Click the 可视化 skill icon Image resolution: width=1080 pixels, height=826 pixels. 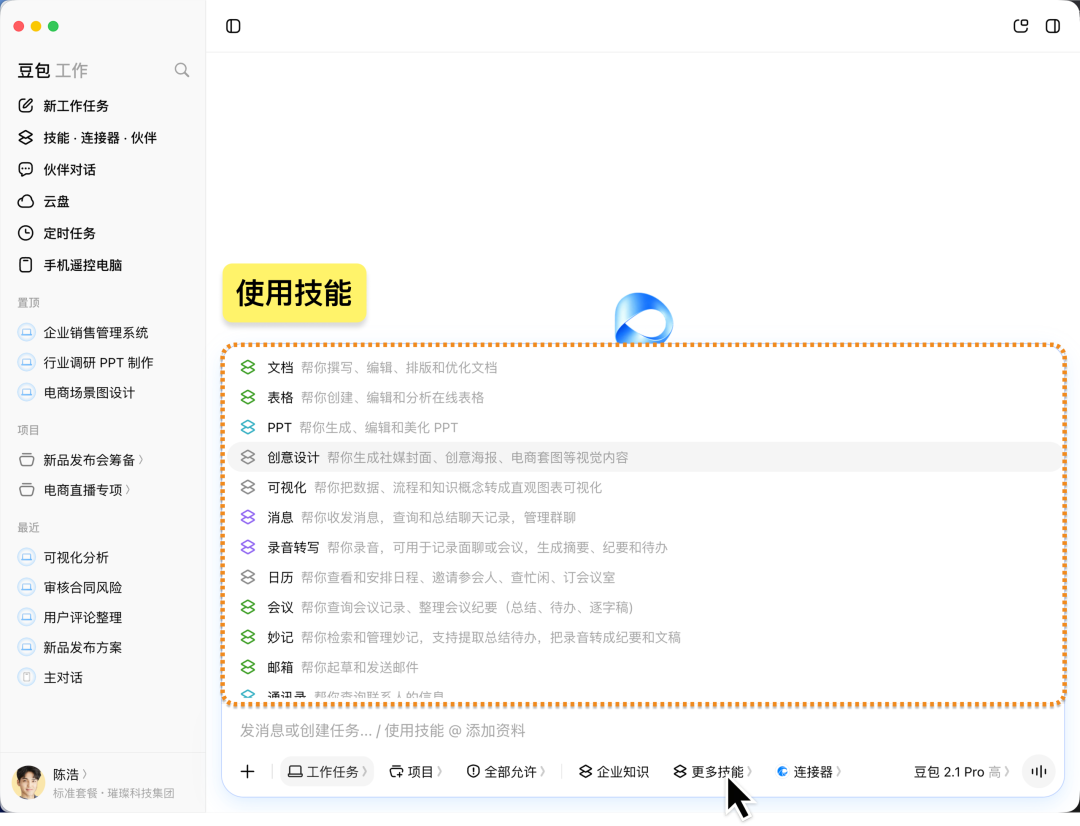(248, 487)
